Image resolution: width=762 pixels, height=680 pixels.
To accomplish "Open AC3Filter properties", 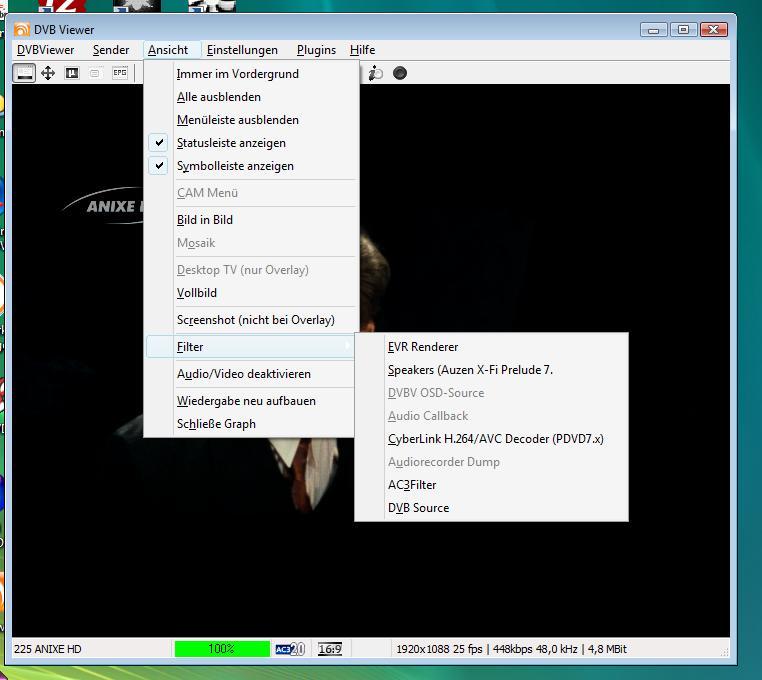I will [x=491, y=485].
